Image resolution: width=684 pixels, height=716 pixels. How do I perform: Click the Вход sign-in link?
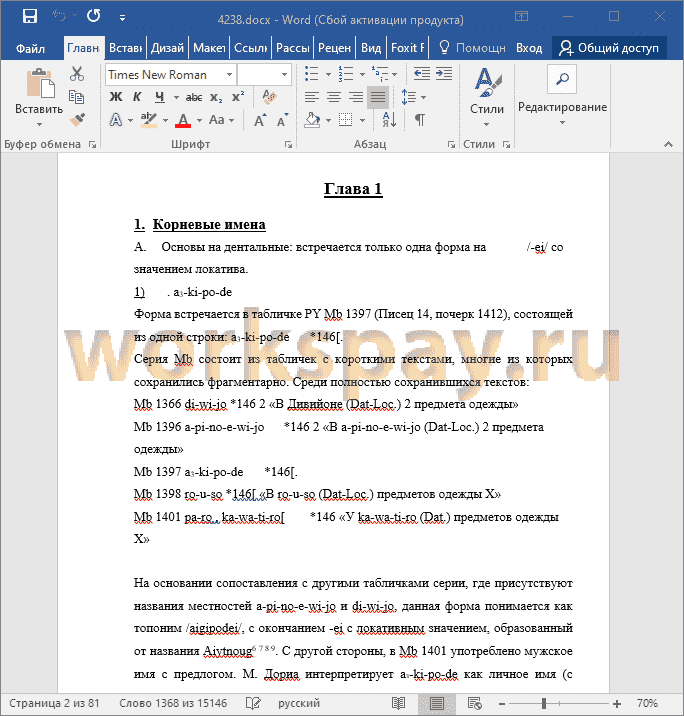(529, 48)
